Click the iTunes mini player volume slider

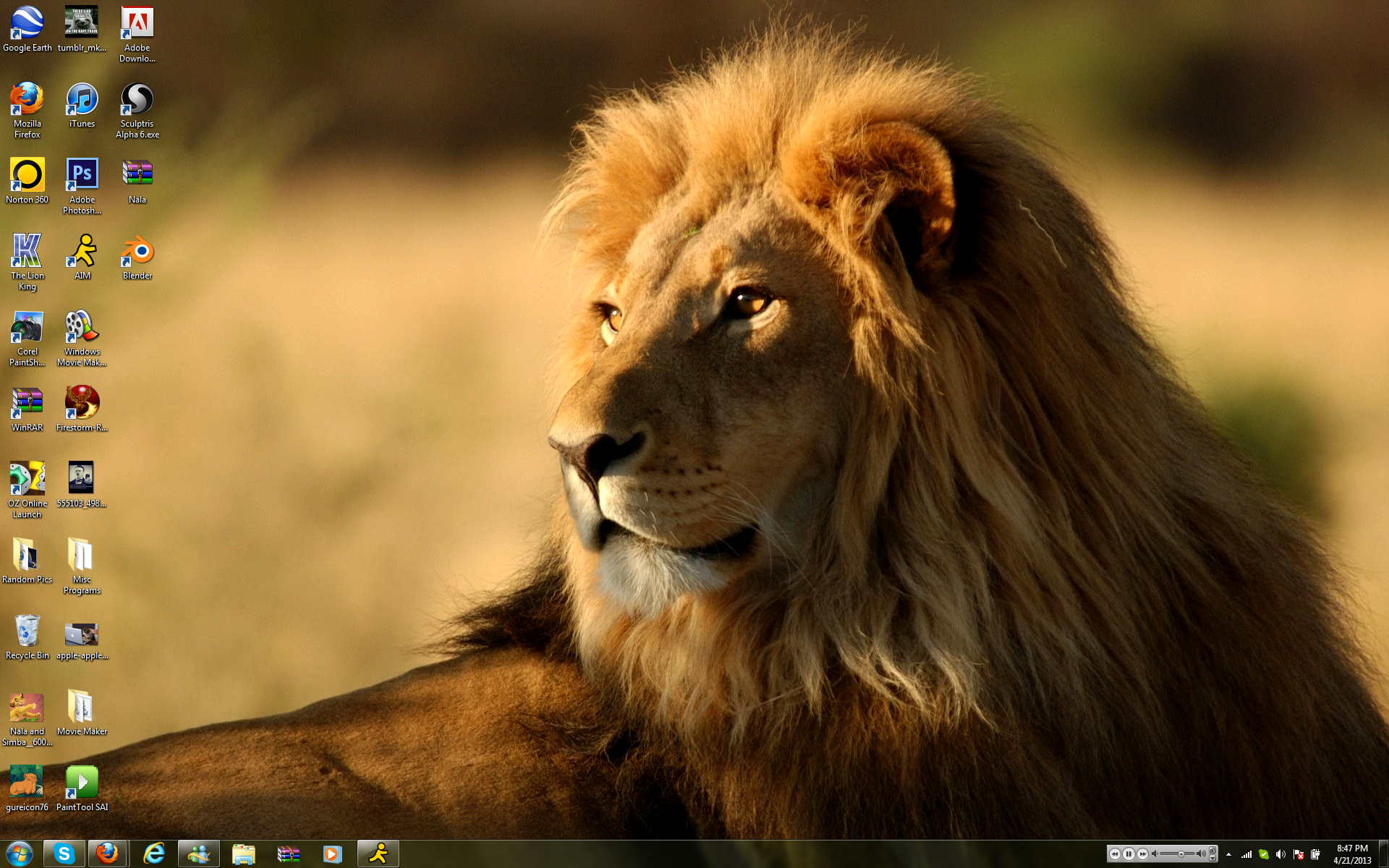1181,854
